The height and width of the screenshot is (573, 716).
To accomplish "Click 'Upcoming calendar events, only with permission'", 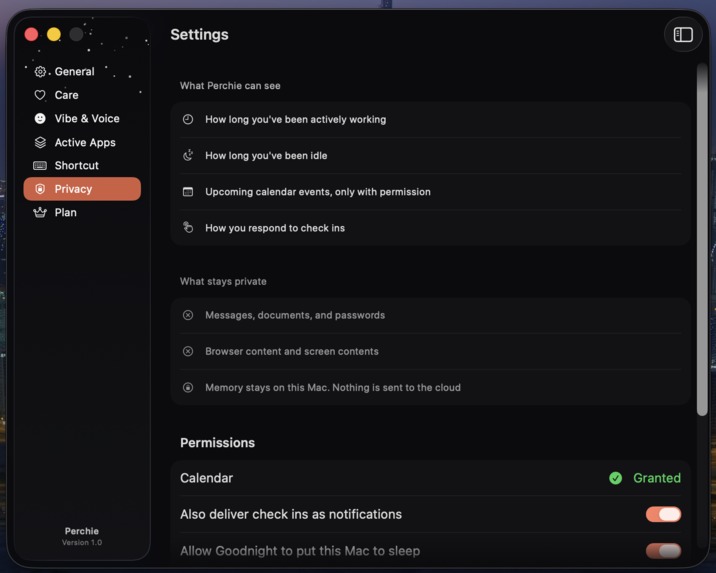I will [x=318, y=192].
